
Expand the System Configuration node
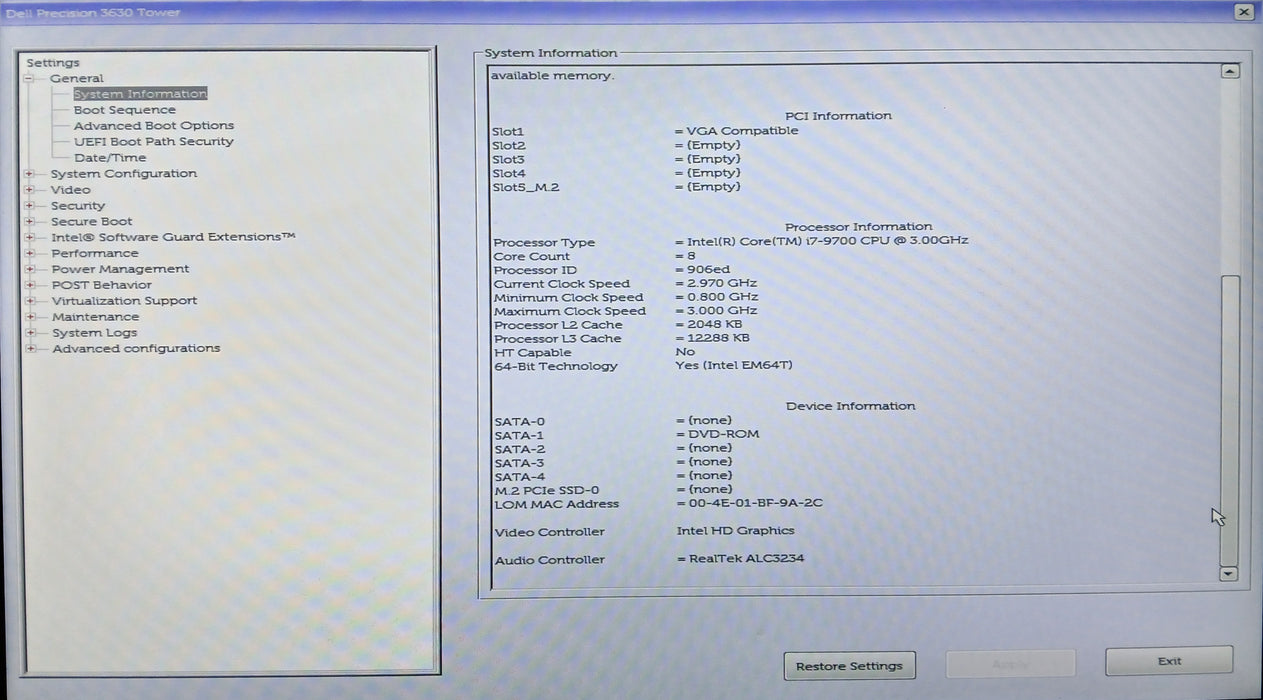coord(30,174)
